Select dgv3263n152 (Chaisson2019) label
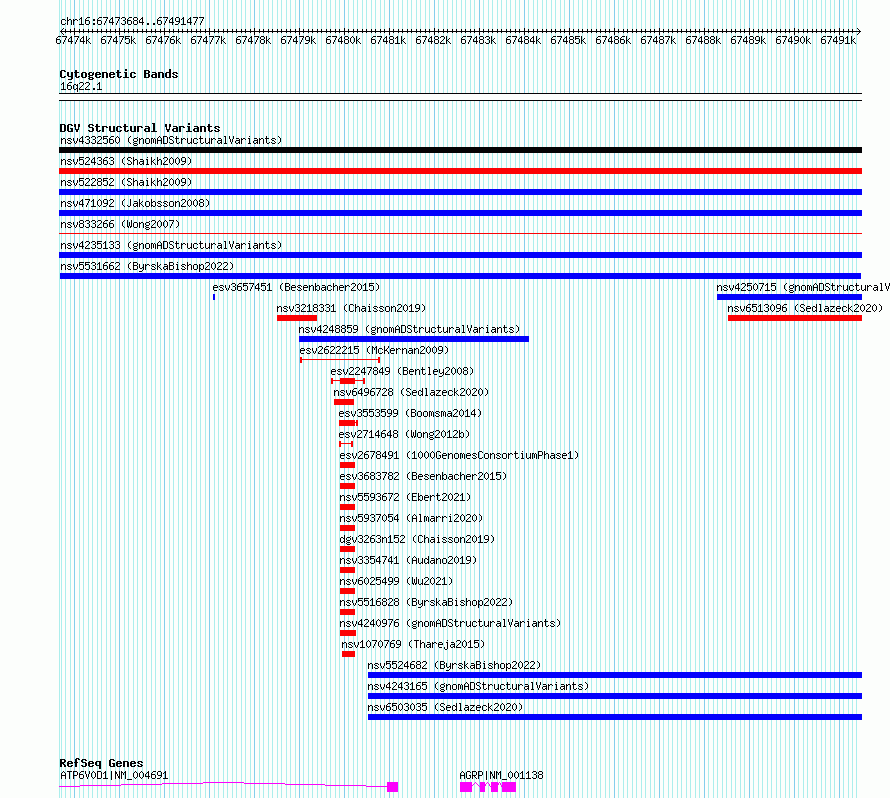Image resolution: width=890 pixels, height=798 pixels. click(417, 539)
